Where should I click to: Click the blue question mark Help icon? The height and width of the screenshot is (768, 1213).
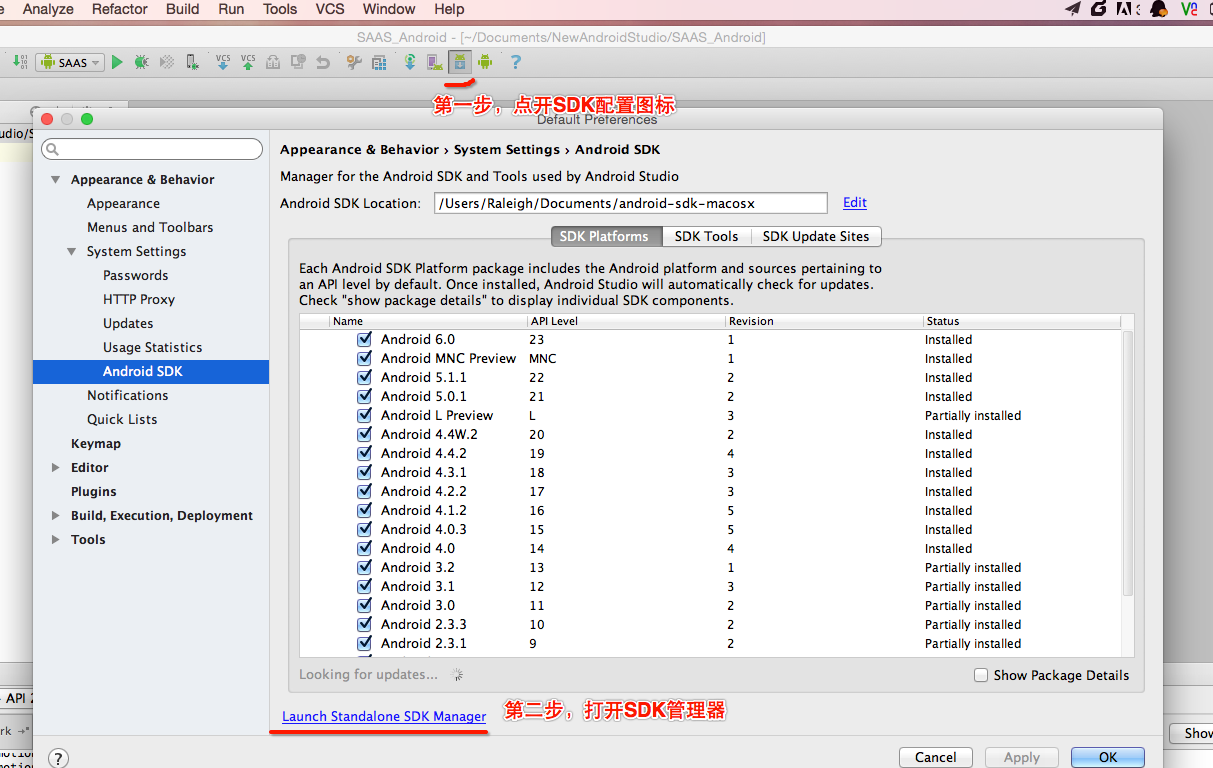[x=516, y=62]
